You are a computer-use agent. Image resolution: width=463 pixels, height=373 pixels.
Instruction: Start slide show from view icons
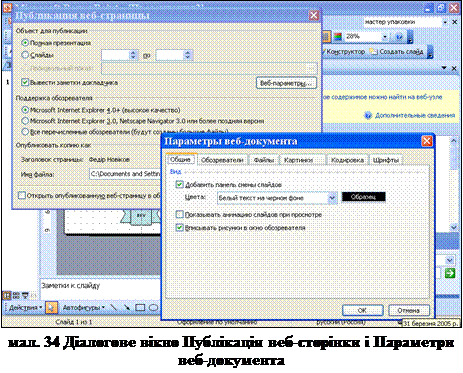click(25, 295)
